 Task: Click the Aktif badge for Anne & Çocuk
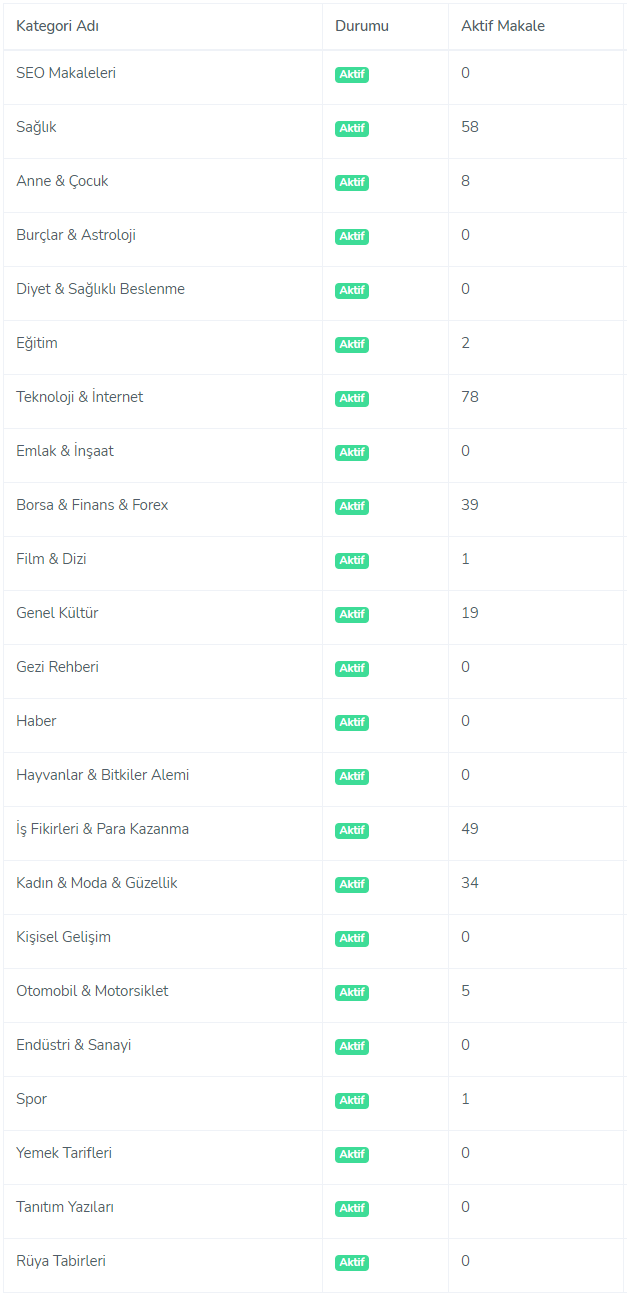click(352, 182)
